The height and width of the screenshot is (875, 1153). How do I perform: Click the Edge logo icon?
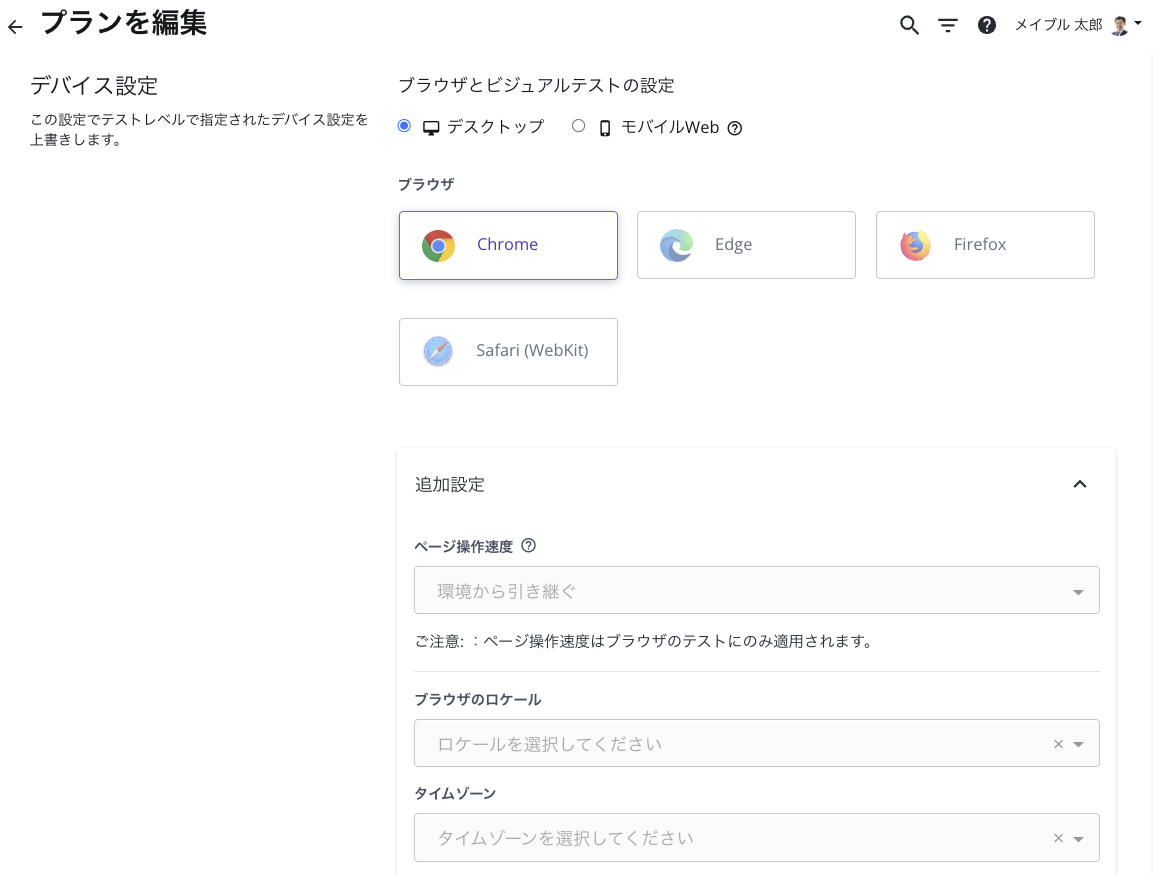coord(677,246)
